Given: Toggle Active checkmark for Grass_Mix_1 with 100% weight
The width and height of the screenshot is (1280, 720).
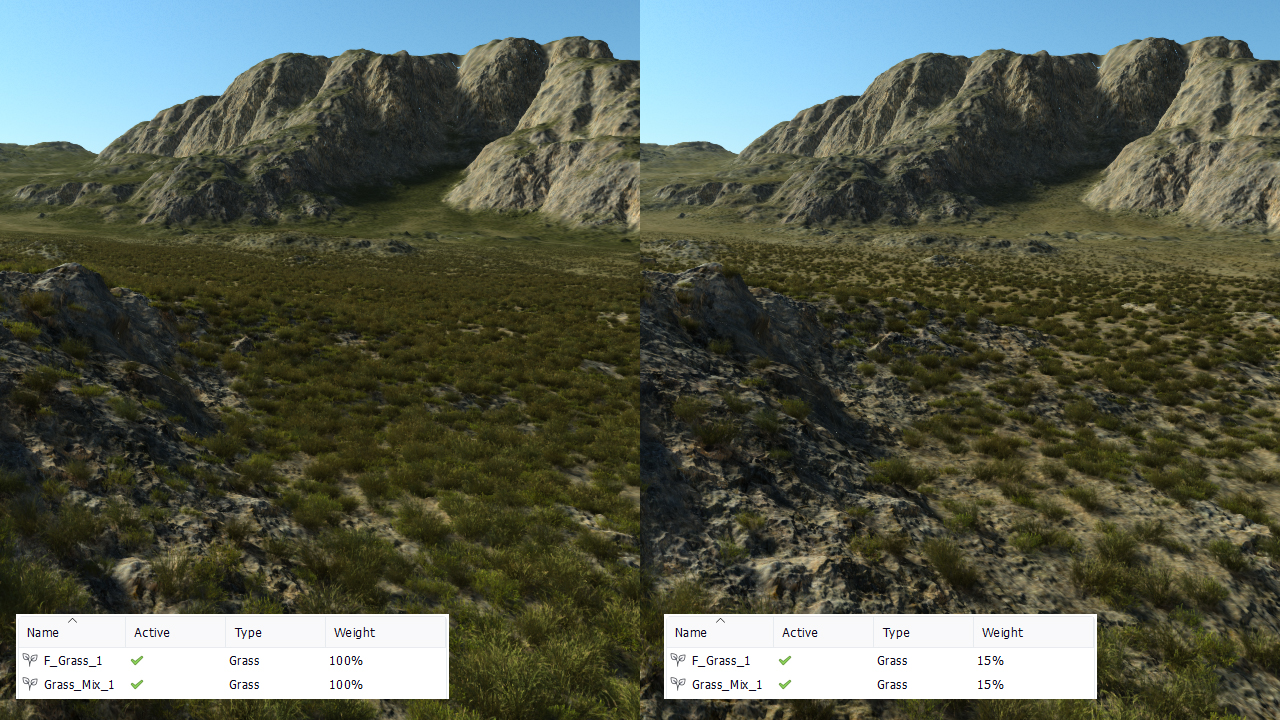Looking at the screenshot, I should click(137, 684).
